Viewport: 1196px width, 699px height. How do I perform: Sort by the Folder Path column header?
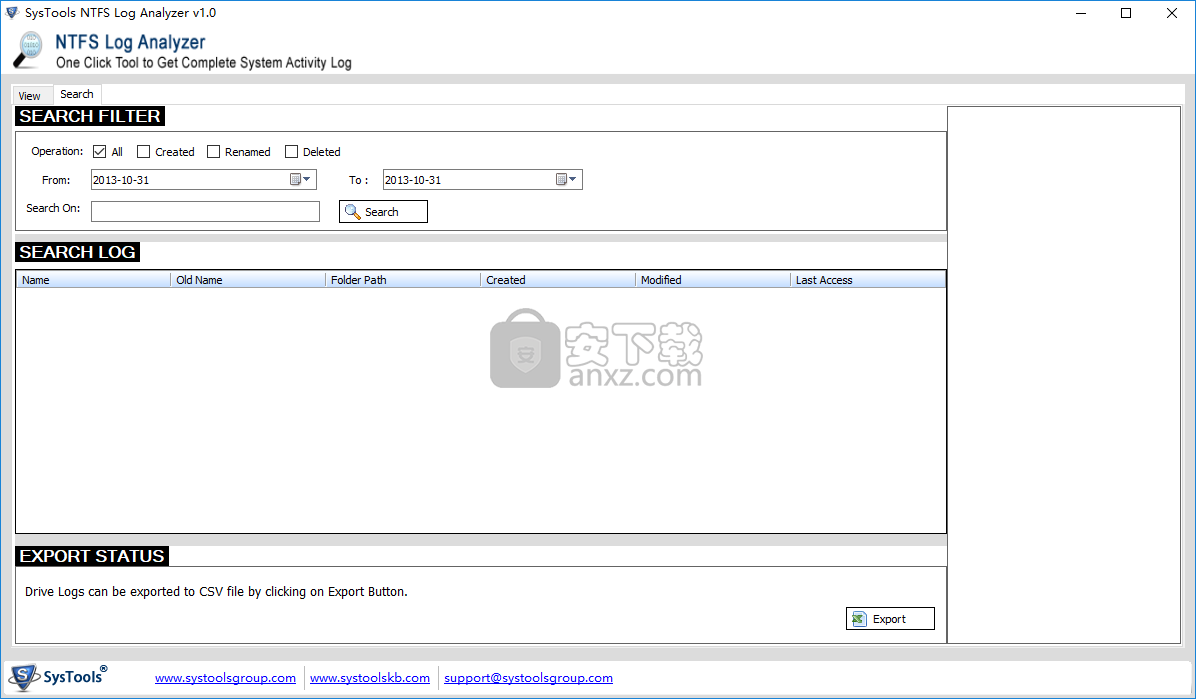point(403,280)
